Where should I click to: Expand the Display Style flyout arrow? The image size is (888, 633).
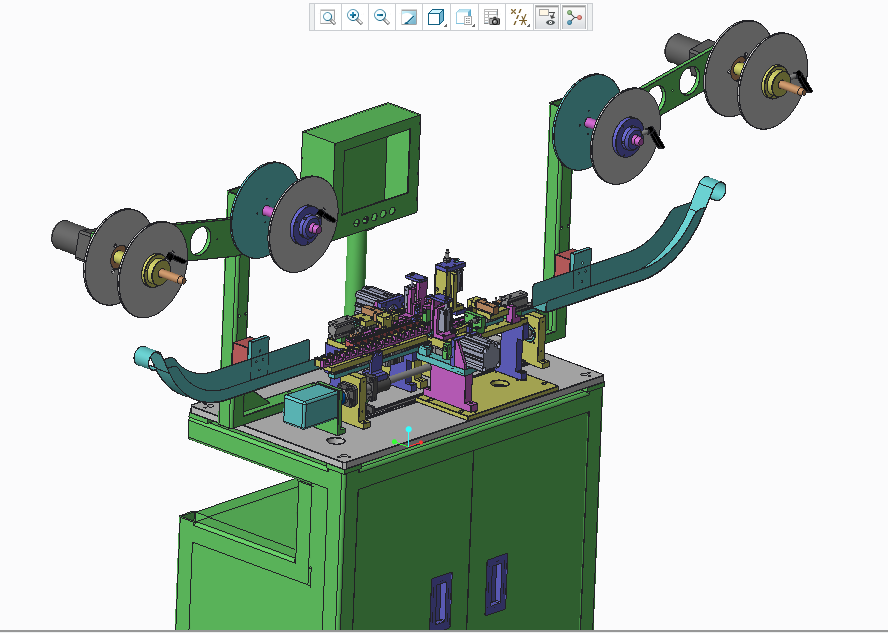pos(444,24)
